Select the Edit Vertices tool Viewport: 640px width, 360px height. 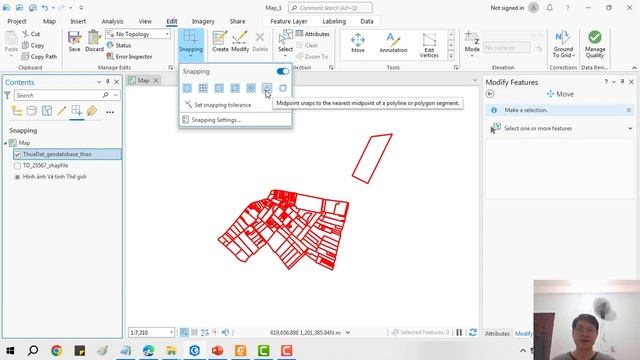point(429,45)
